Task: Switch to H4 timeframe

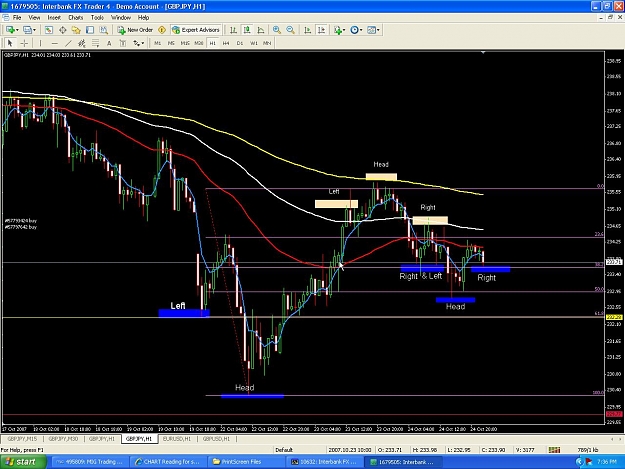Action: point(226,43)
